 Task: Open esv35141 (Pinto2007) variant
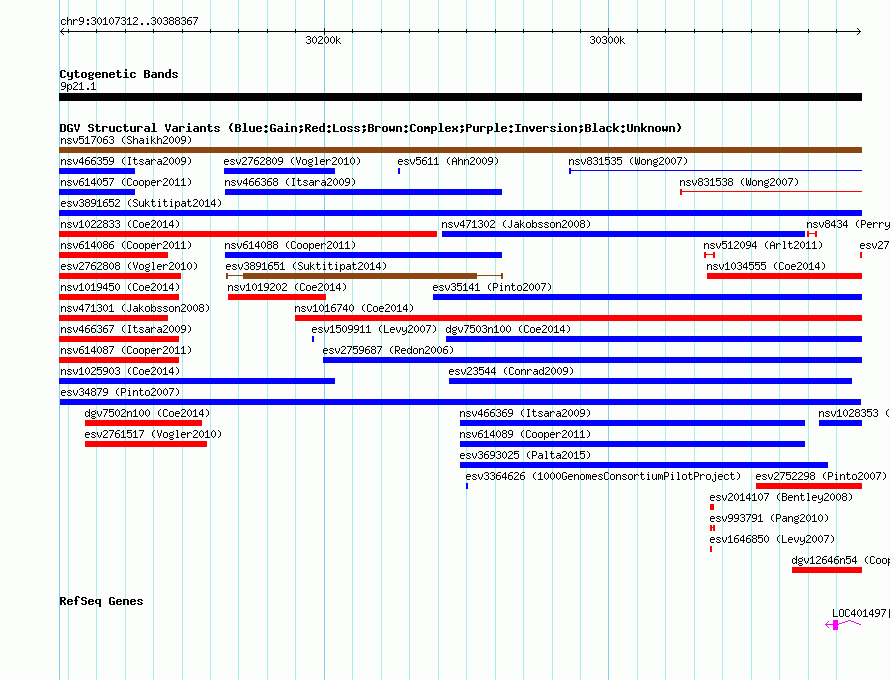(647, 297)
